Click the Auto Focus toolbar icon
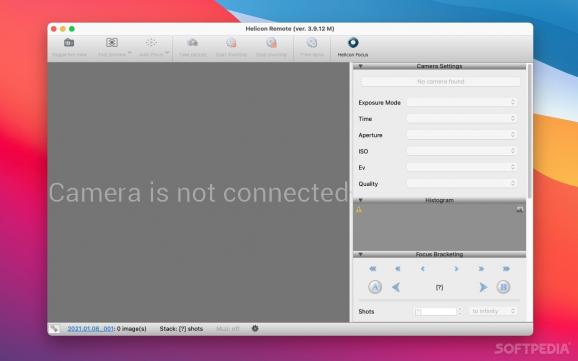Screen dimensions: 578x361 tap(151, 43)
